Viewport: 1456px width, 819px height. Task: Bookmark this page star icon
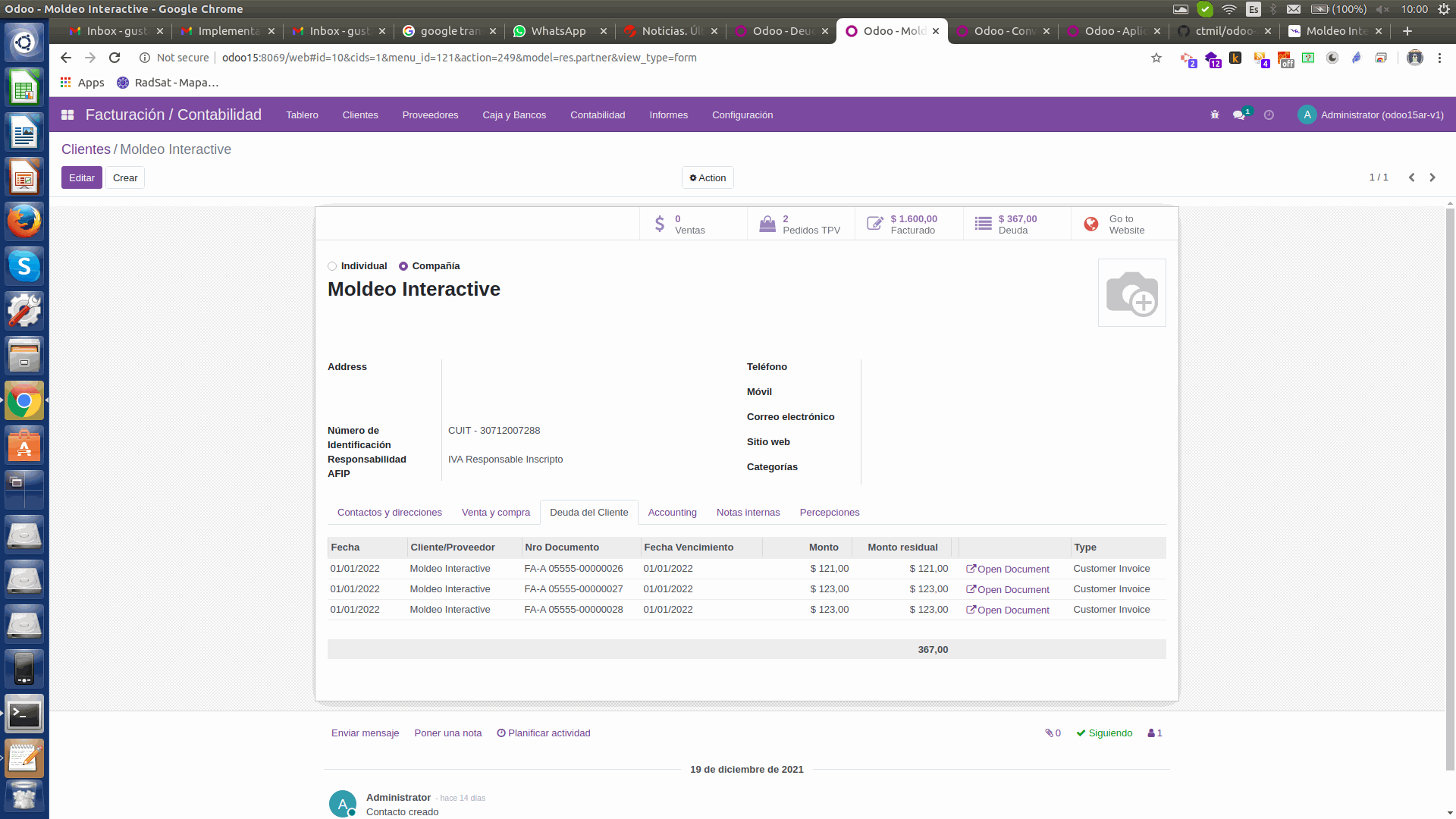tap(1156, 58)
